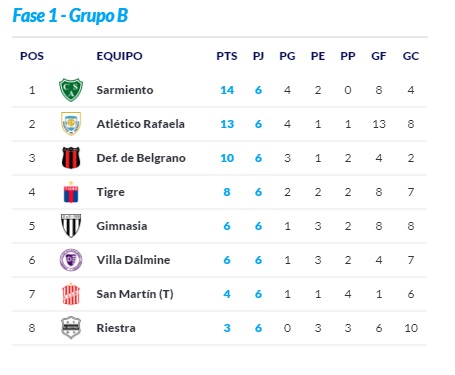
Task: Click the Atlético Rafaela club crest
Action: click(x=71, y=124)
